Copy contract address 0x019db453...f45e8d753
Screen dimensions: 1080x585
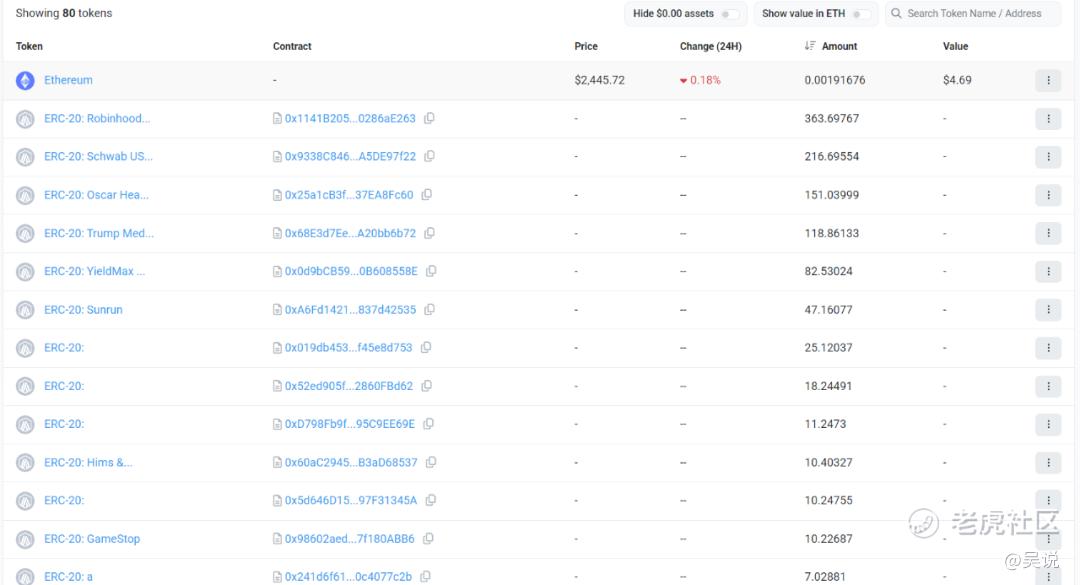[426, 348]
